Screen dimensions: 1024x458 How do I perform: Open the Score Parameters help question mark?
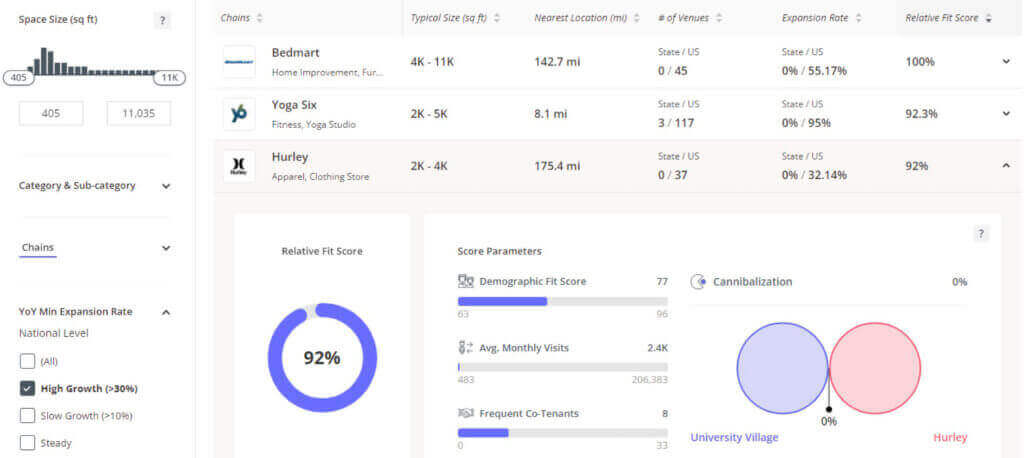coord(980,234)
